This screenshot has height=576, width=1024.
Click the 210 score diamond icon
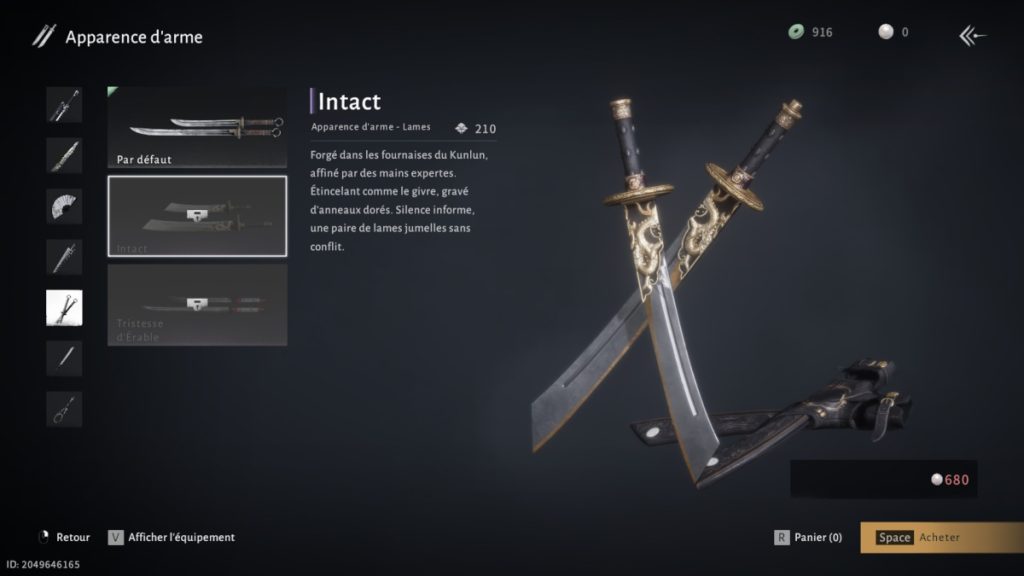click(461, 128)
